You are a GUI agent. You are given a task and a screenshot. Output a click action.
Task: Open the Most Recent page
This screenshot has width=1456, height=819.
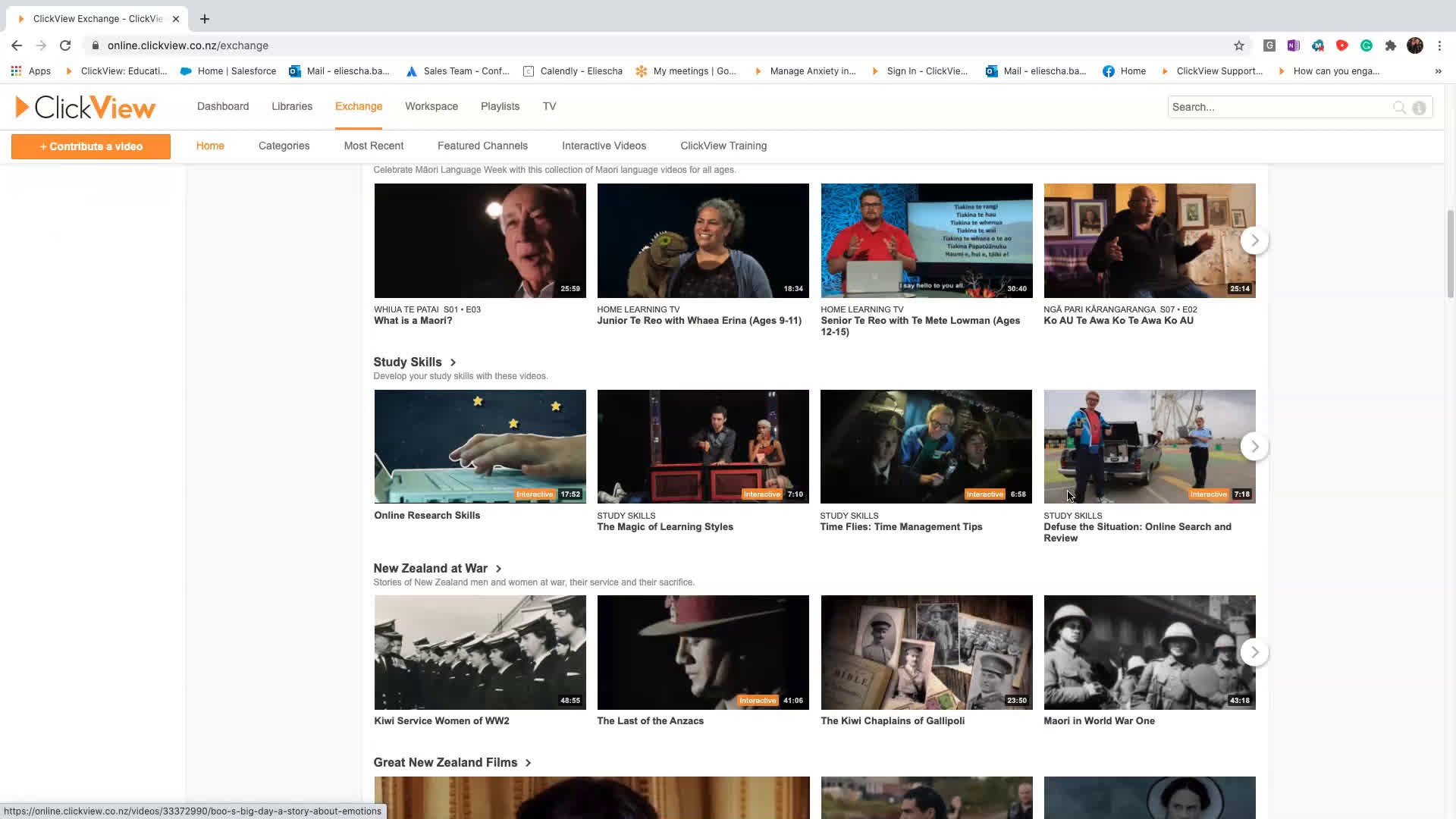[x=373, y=146]
